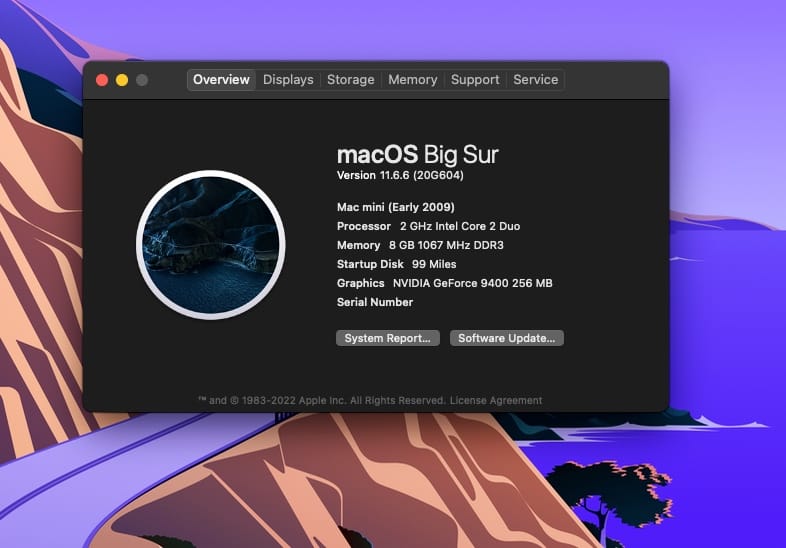Click the Software Update... button
786x548 pixels.
[x=506, y=338]
